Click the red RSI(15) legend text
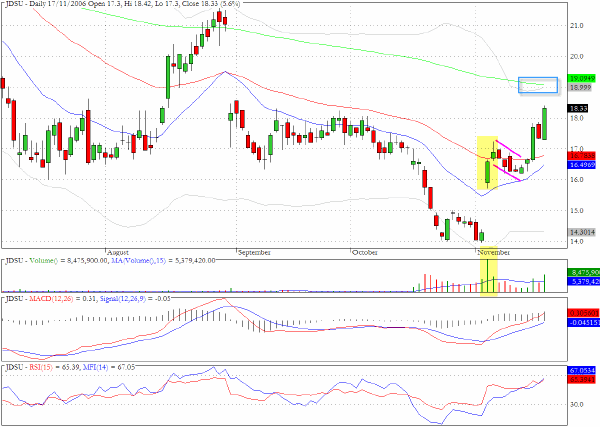 coord(41,367)
